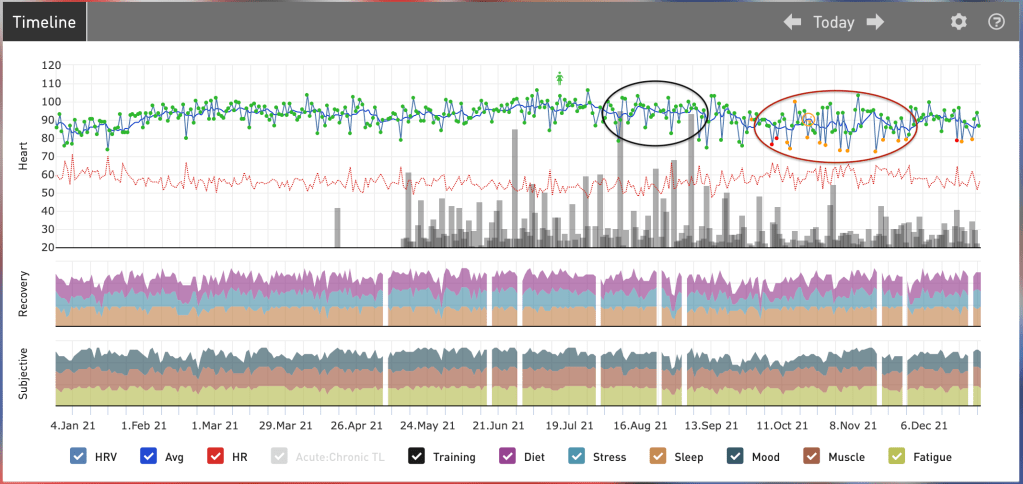The height and width of the screenshot is (484, 1023).
Task: Toggle the Avg legend checkbox
Action: click(x=148, y=457)
